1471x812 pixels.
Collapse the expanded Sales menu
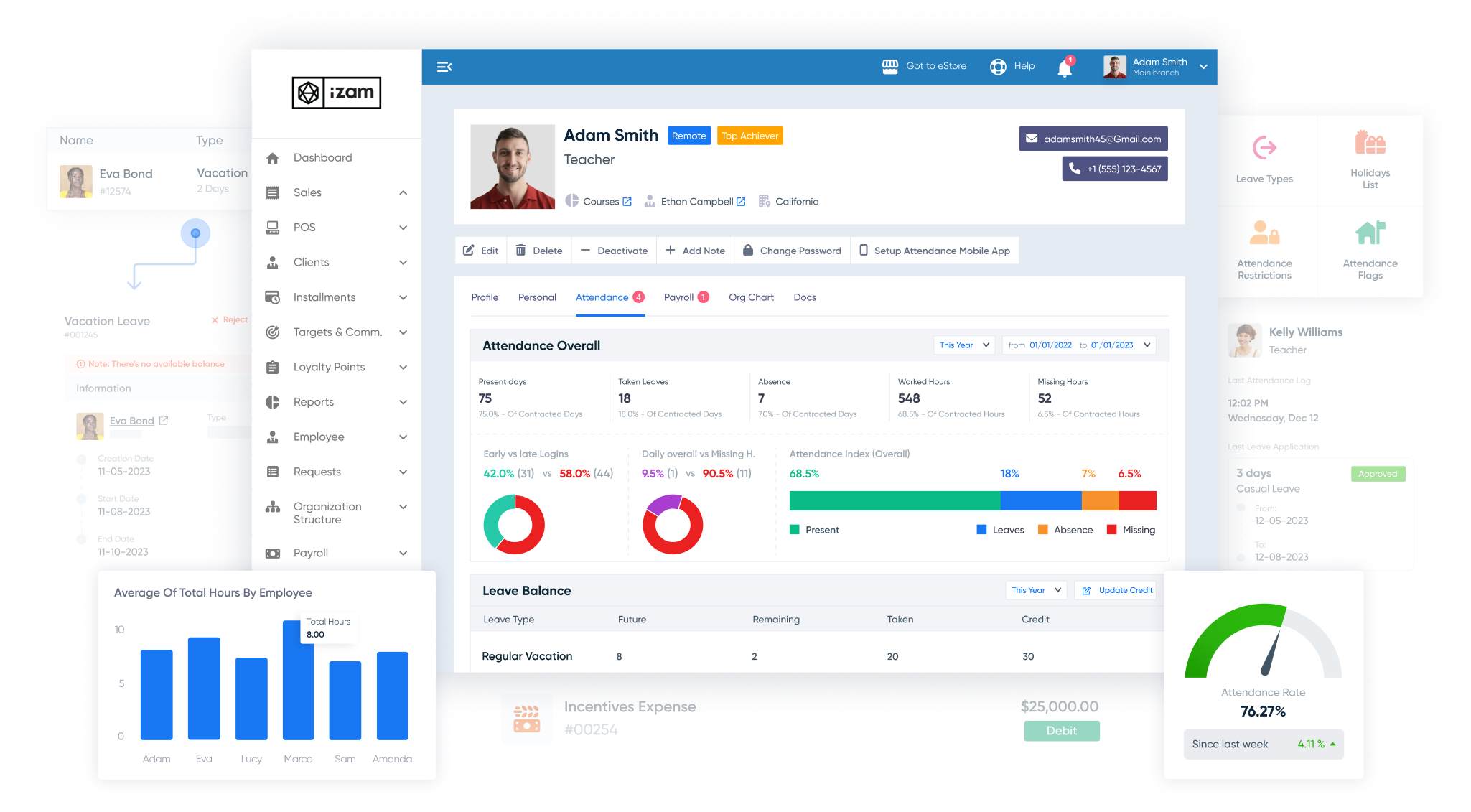click(403, 192)
